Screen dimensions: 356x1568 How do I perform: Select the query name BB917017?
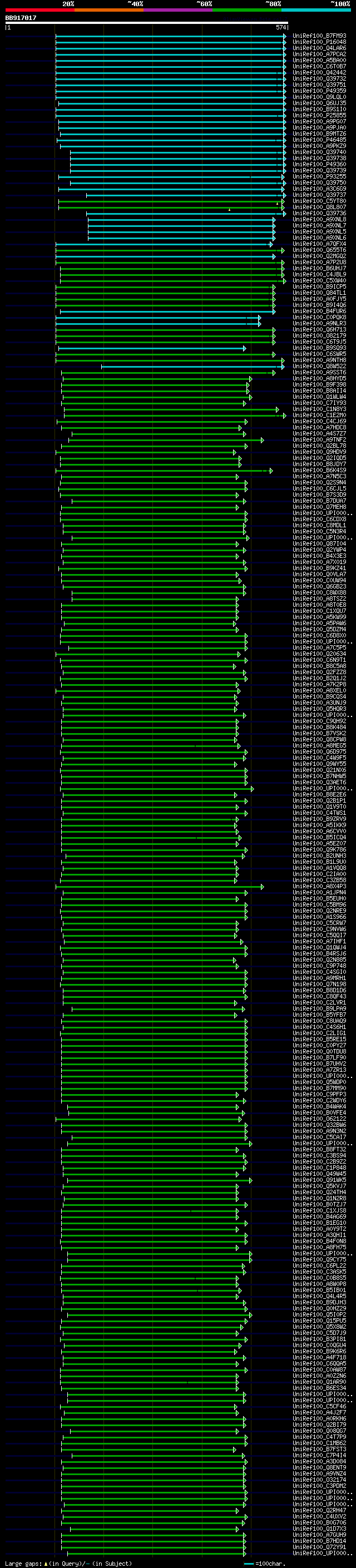[x=21, y=18]
